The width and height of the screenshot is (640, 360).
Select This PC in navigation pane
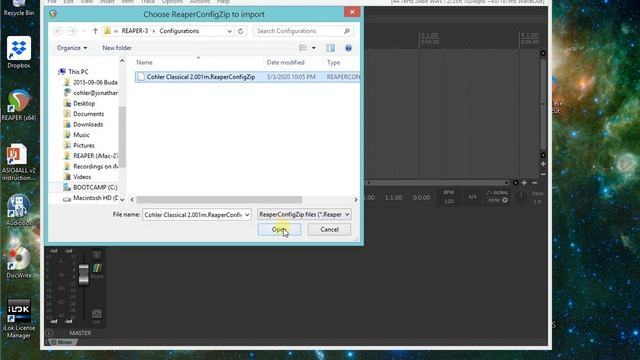[73, 72]
